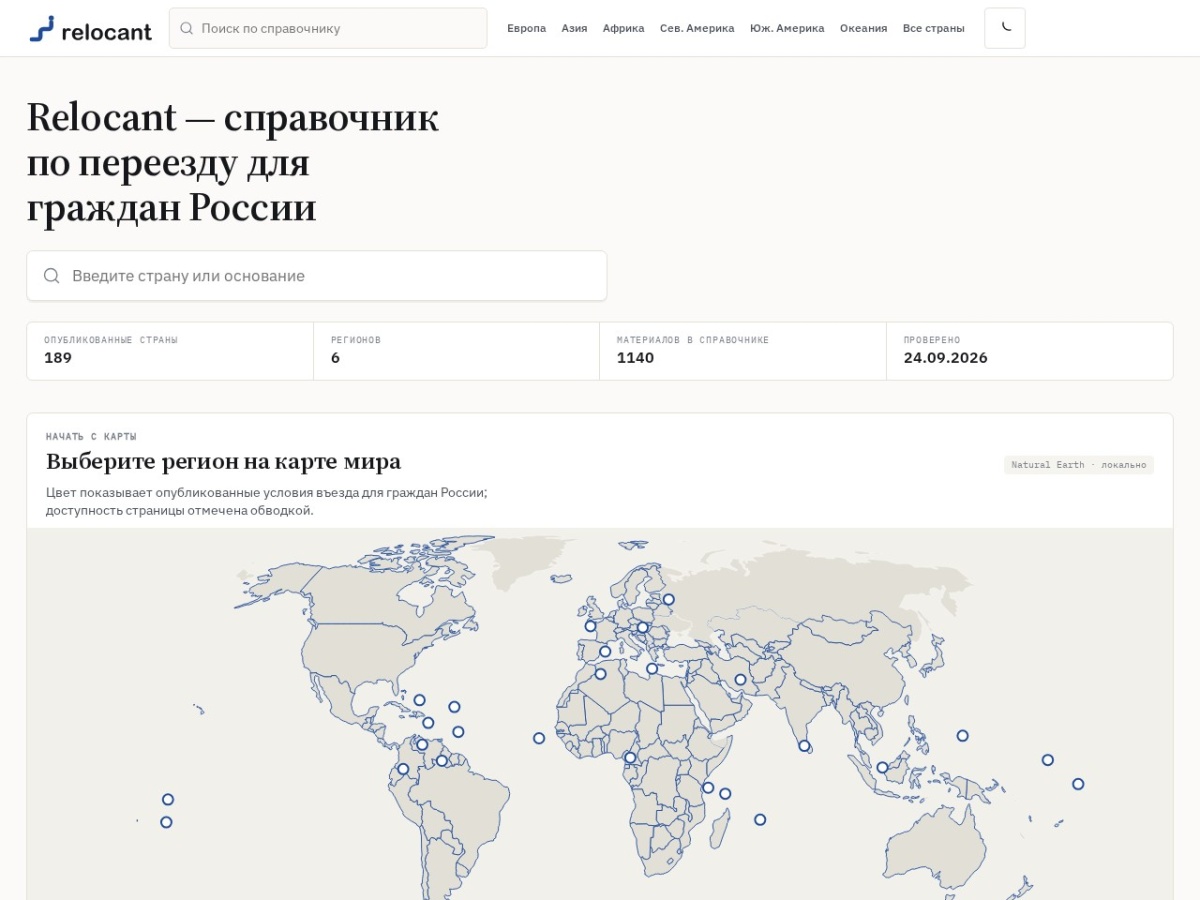Click the "Материалов в справочнике" 1140 stat
This screenshot has height=900, width=1200.
point(743,351)
